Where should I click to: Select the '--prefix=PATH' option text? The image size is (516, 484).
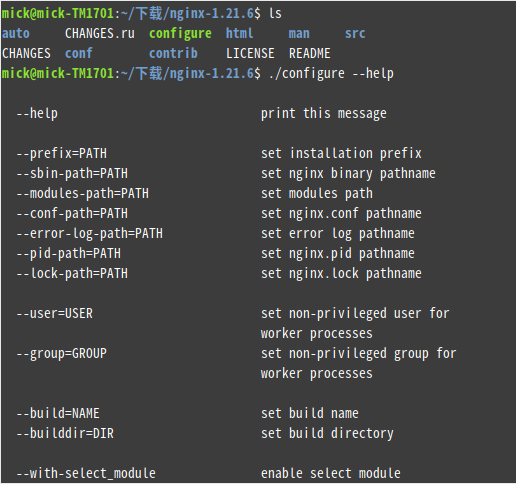click(62, 154)
